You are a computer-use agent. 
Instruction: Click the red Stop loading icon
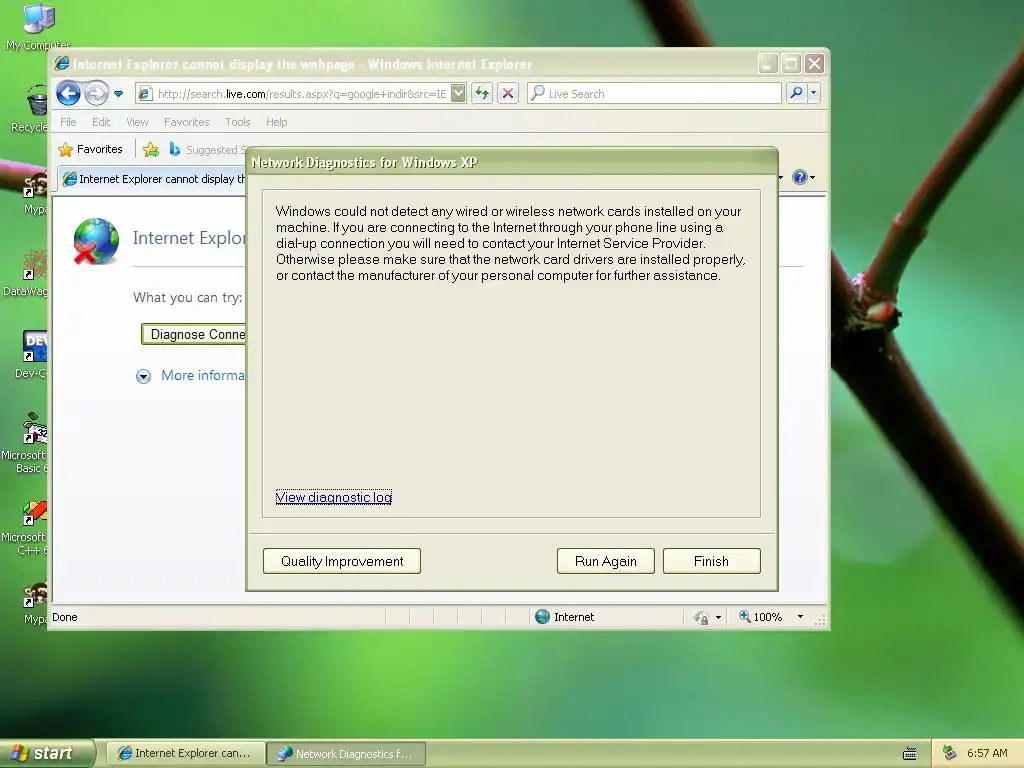507,93
